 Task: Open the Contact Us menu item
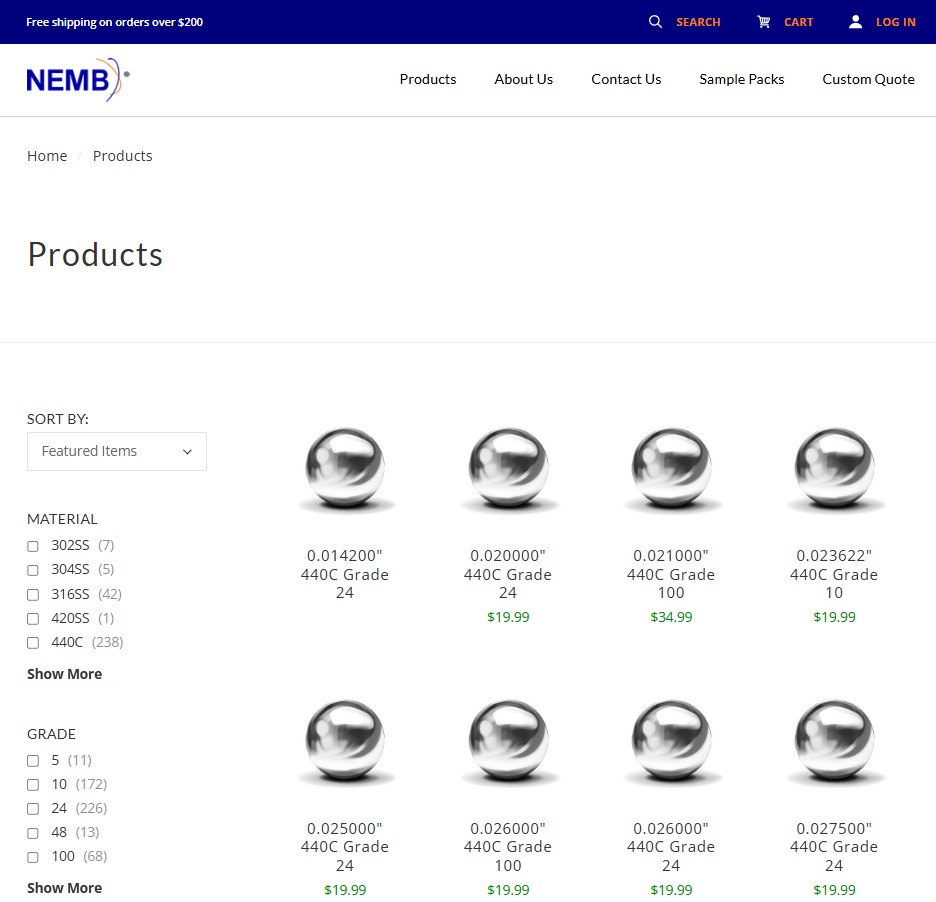[626, 79]
